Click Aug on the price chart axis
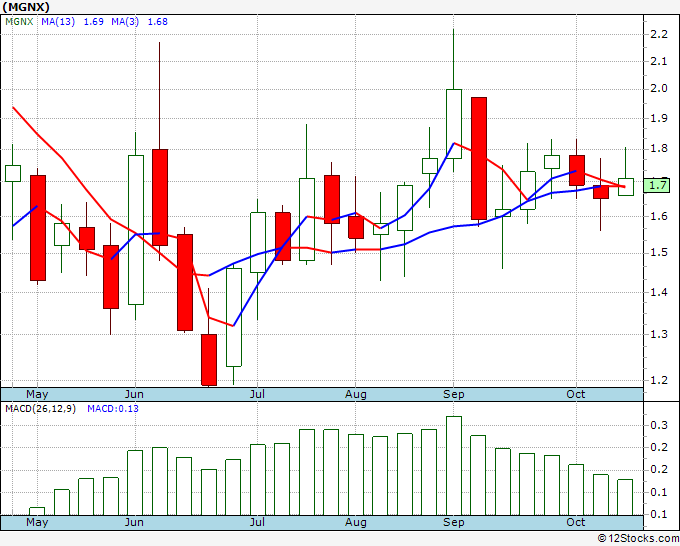680x546 pixels. (x=356, y=394)
